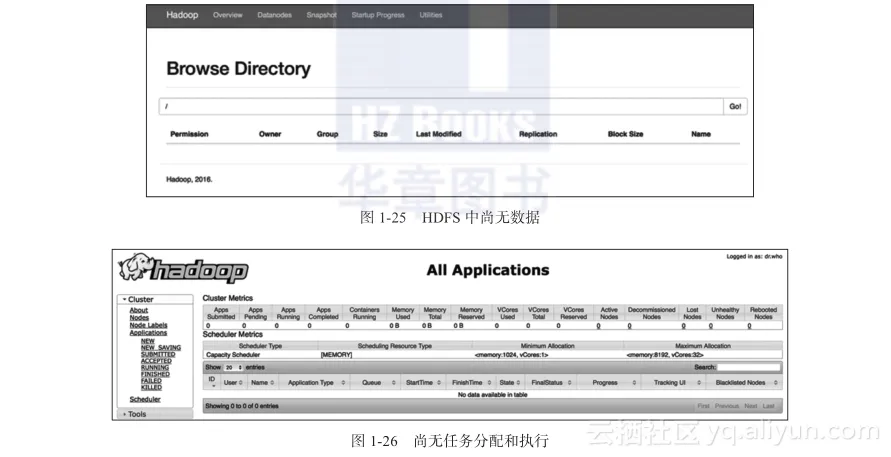Sort table by StartTime column
Viewport: 891px width, 457px height.
coord(423,383)
